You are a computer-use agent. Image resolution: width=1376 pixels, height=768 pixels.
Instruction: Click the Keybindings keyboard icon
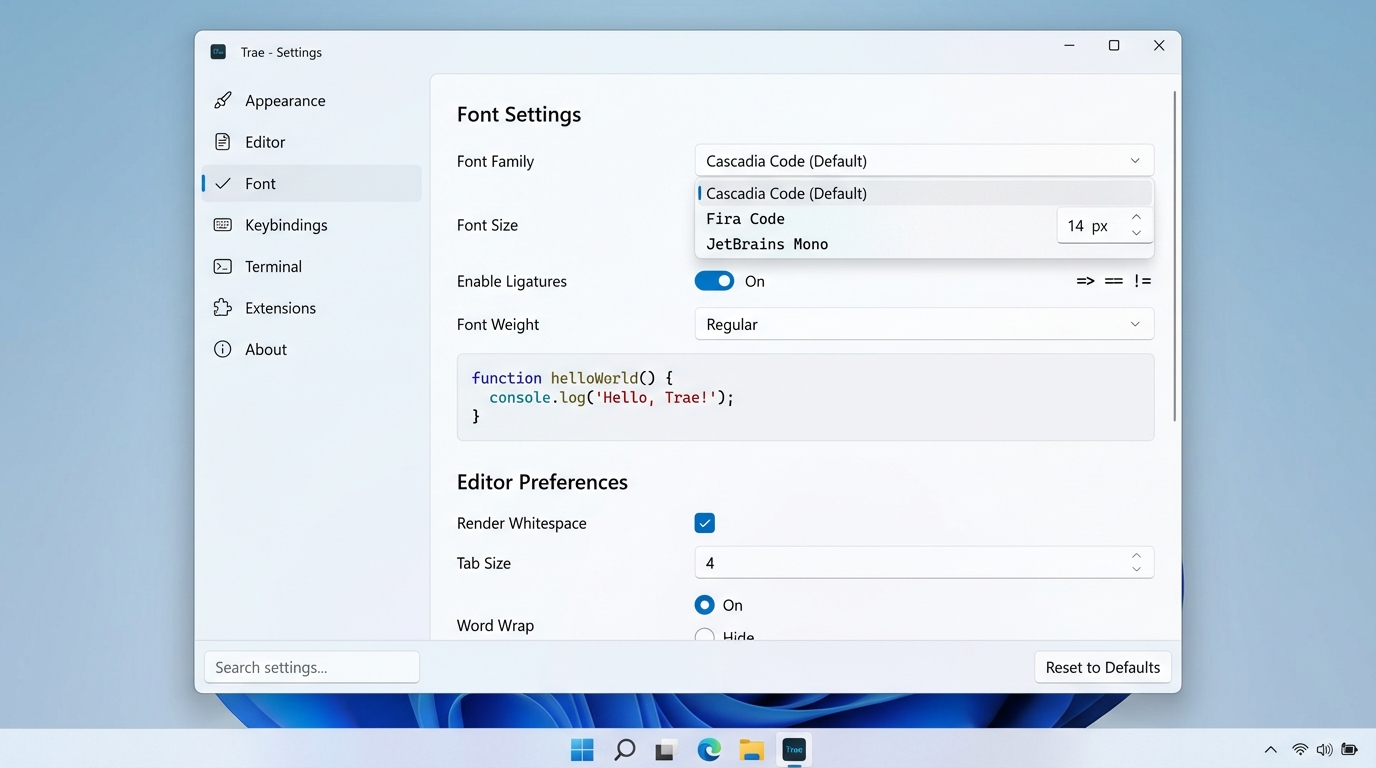click(x=221, y=224)
